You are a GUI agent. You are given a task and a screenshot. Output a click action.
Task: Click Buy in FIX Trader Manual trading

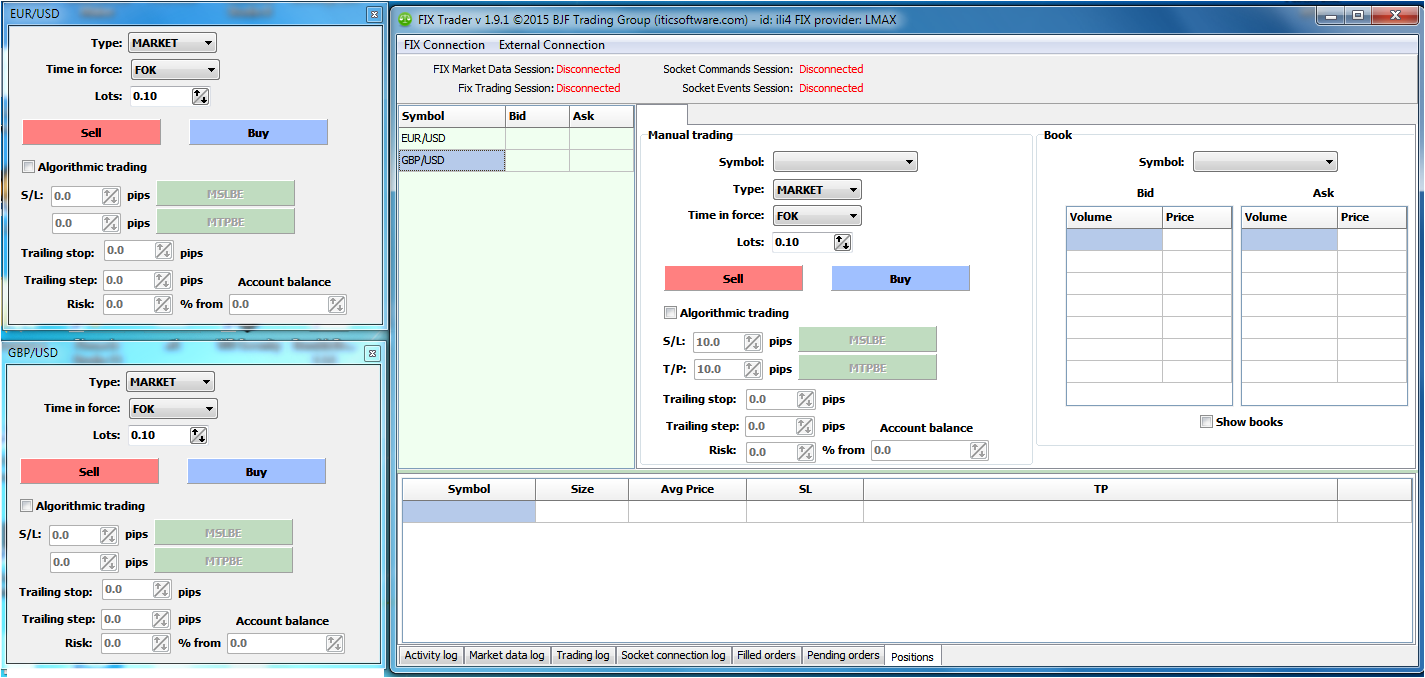900,279
